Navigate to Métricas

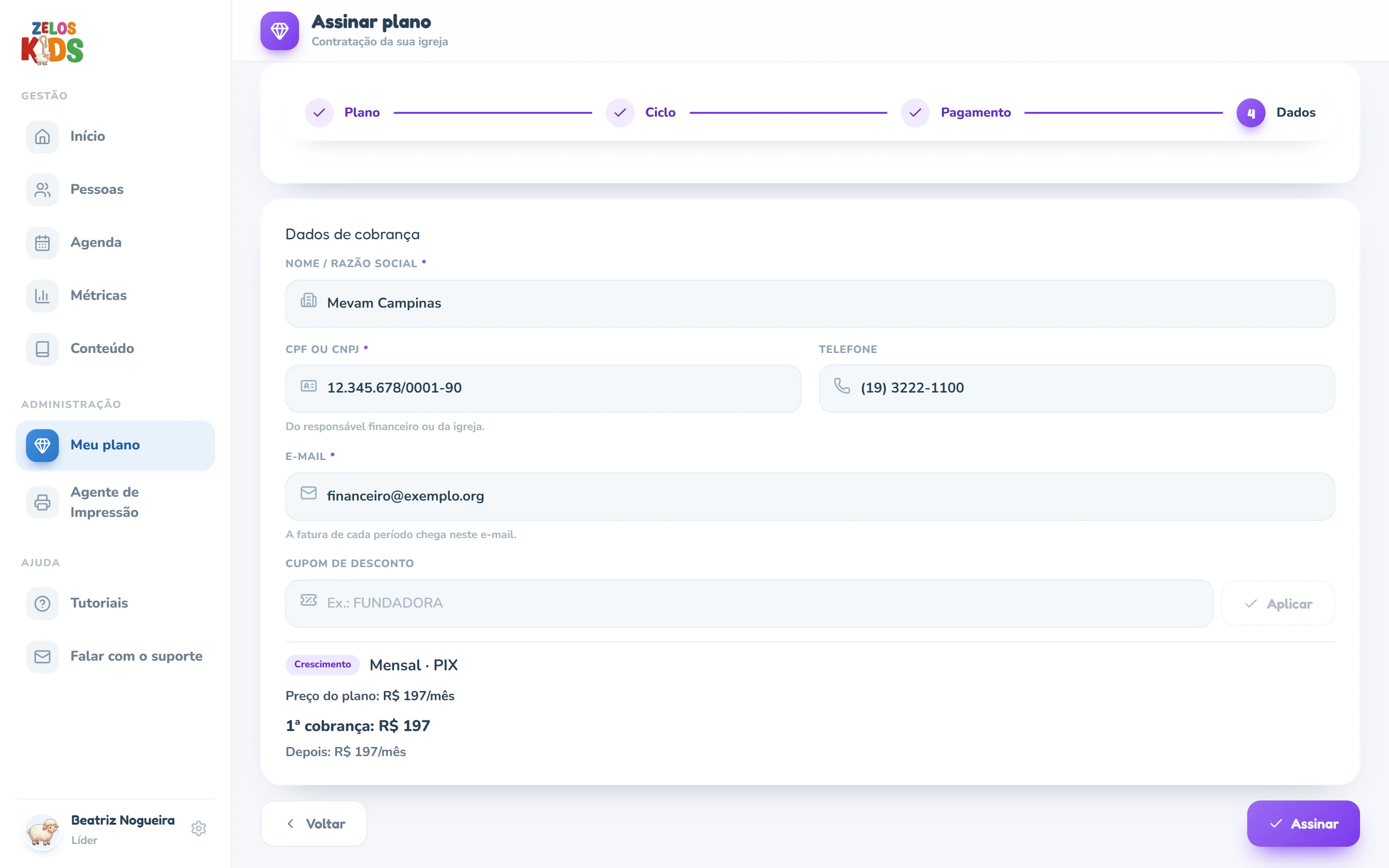115,296
